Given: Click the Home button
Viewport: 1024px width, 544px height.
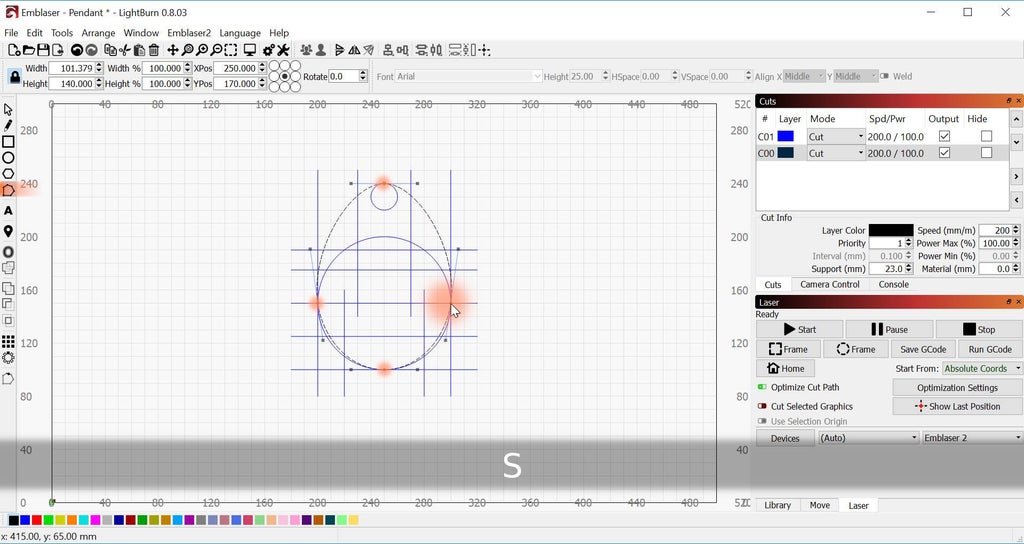Looking at the screenshot, I should (x=786, y=368).
